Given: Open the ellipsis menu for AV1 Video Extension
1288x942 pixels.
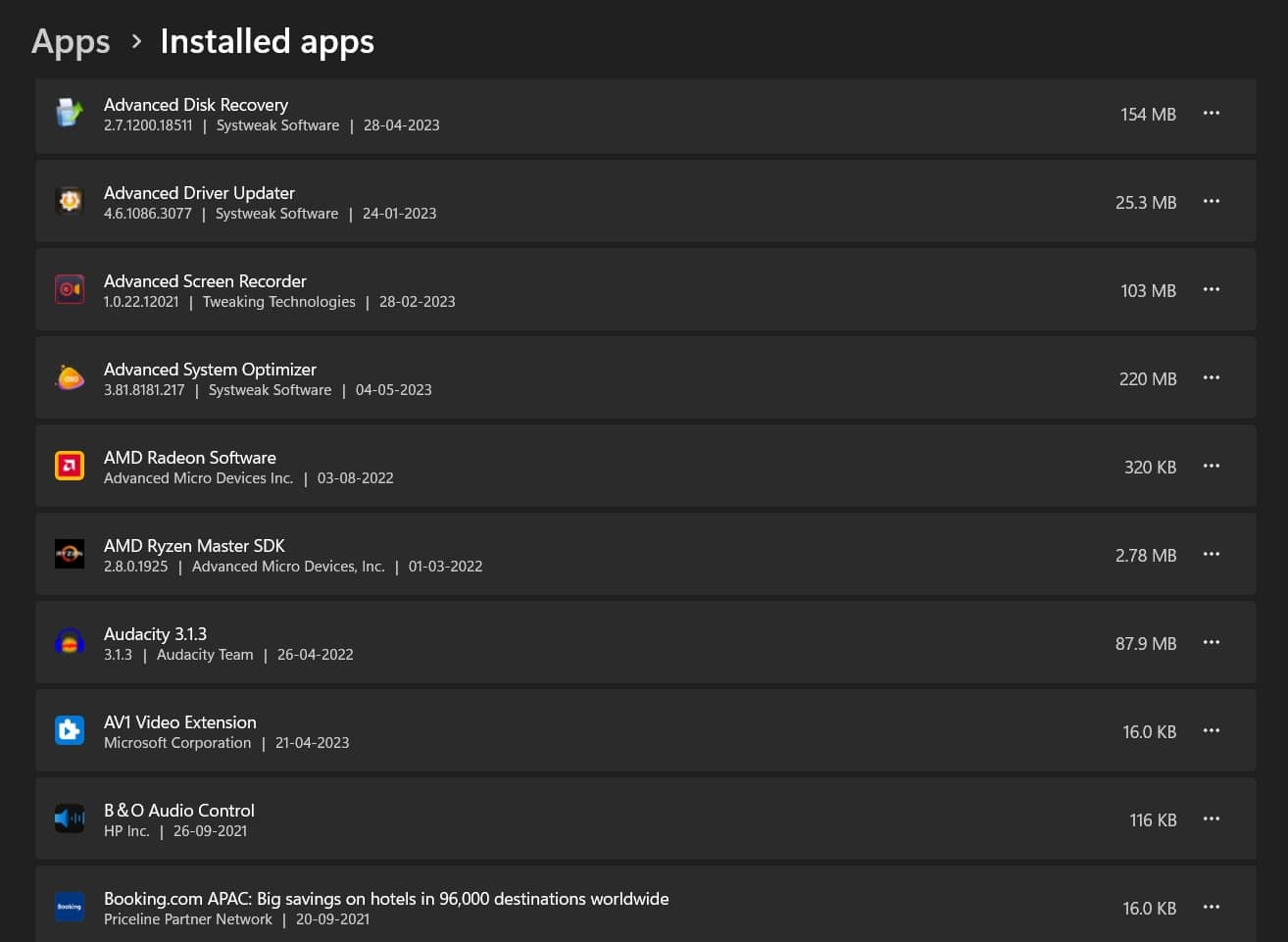Looking at the screenshot, I should [1212, 730].
